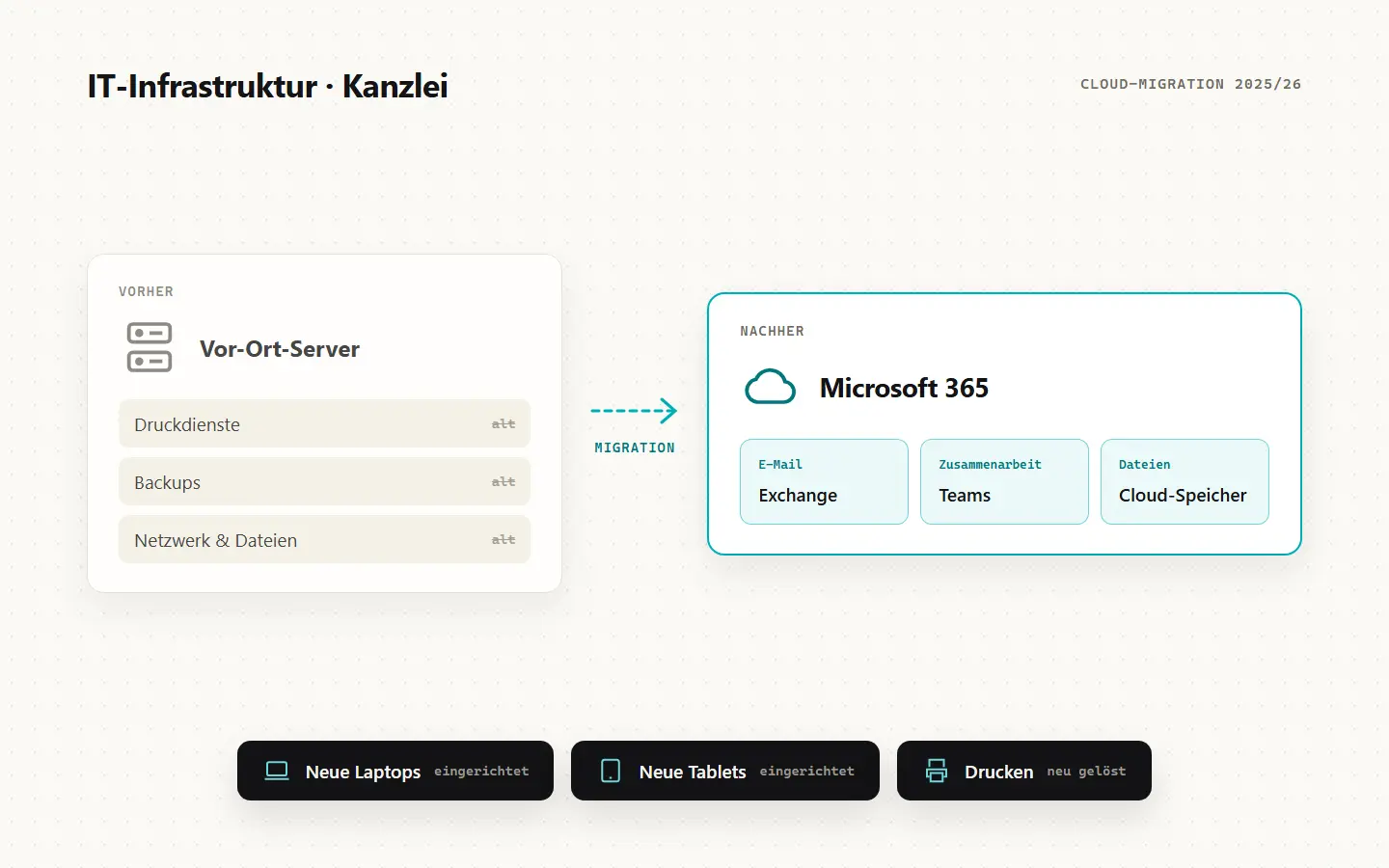
Task: Click the CLOUD-MIGRATION 2025/26 label
Action: [x=1190, y=84]
